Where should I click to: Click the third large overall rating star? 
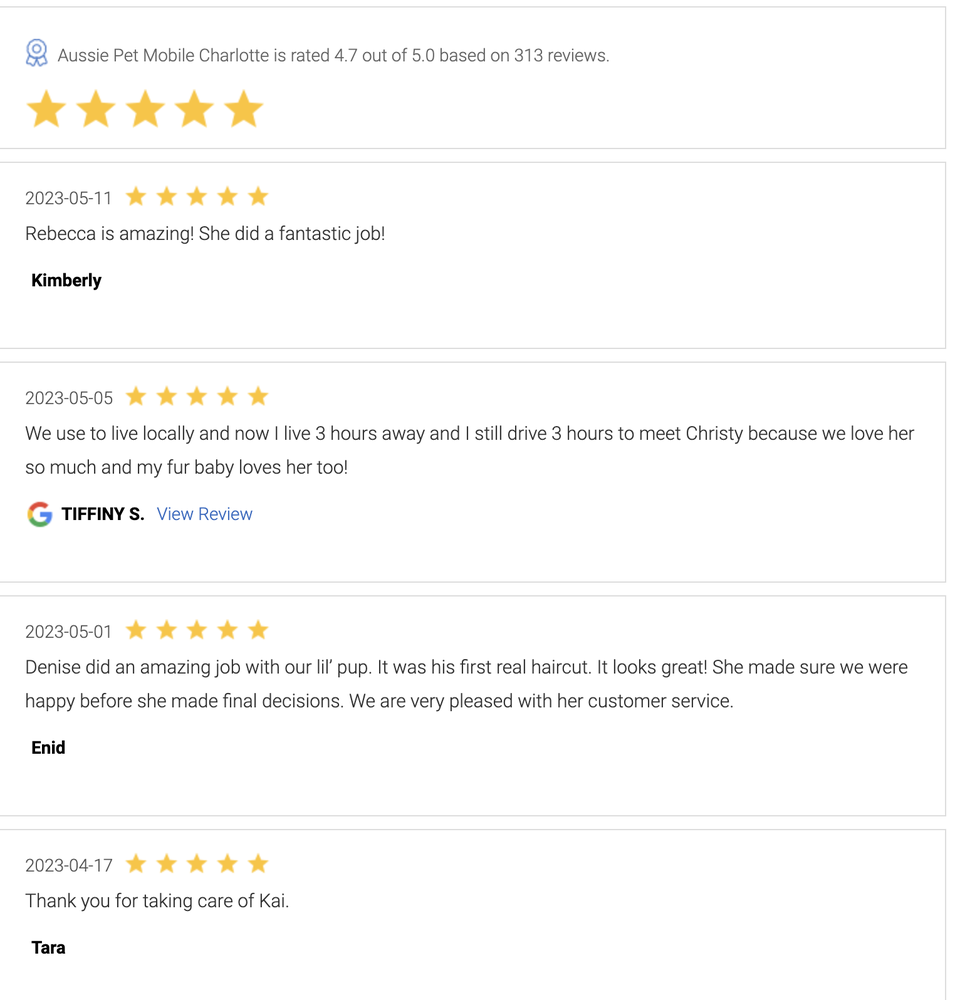coord(145,109)
